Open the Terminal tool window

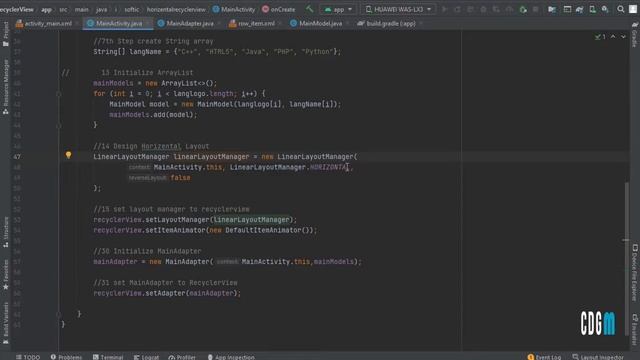108,357
